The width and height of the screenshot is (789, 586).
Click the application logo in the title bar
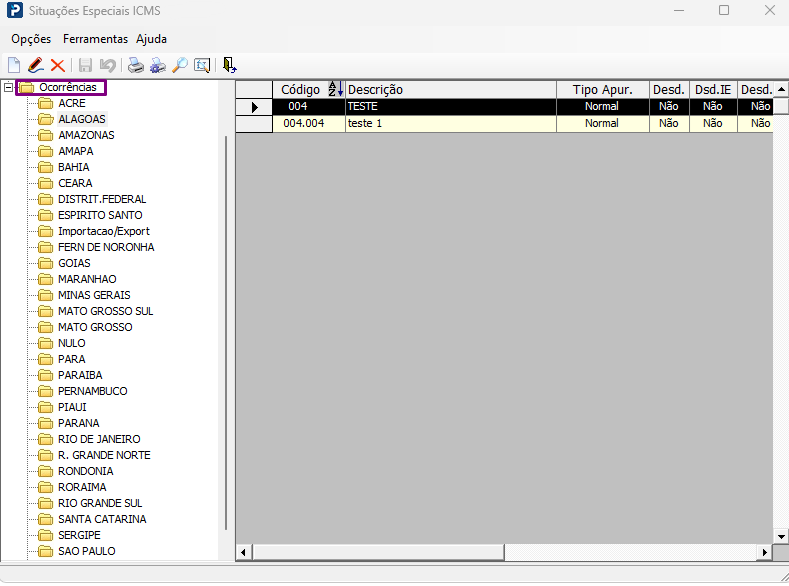[x=15, y=11]
